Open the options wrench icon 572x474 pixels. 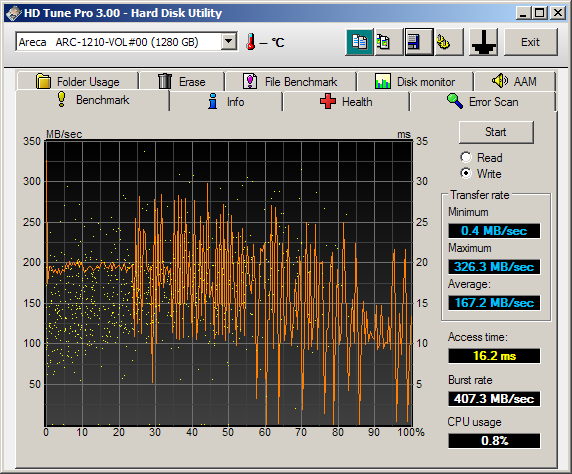click(449, 42)
